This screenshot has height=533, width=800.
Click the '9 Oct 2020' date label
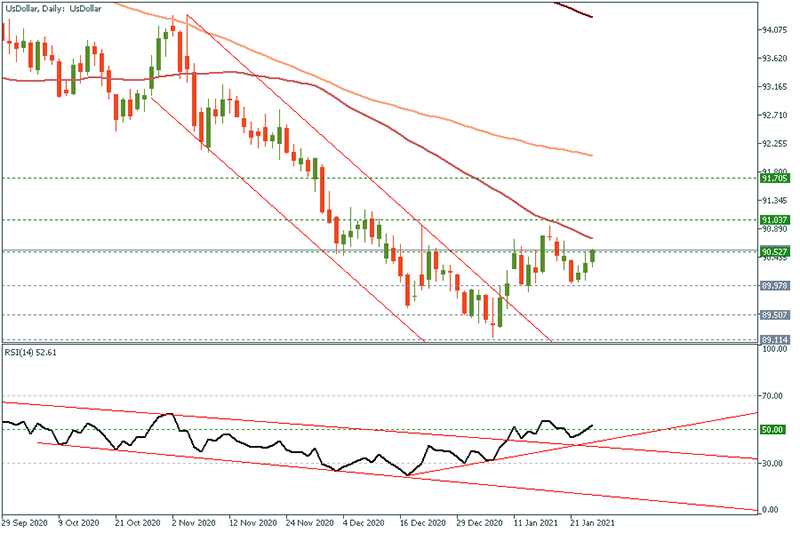point(78,523)
